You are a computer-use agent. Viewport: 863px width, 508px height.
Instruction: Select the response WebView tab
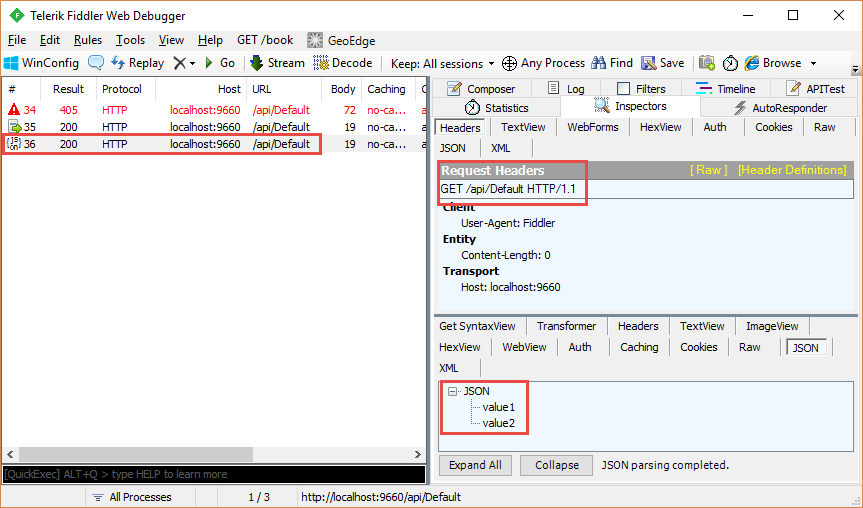point(524,347)
